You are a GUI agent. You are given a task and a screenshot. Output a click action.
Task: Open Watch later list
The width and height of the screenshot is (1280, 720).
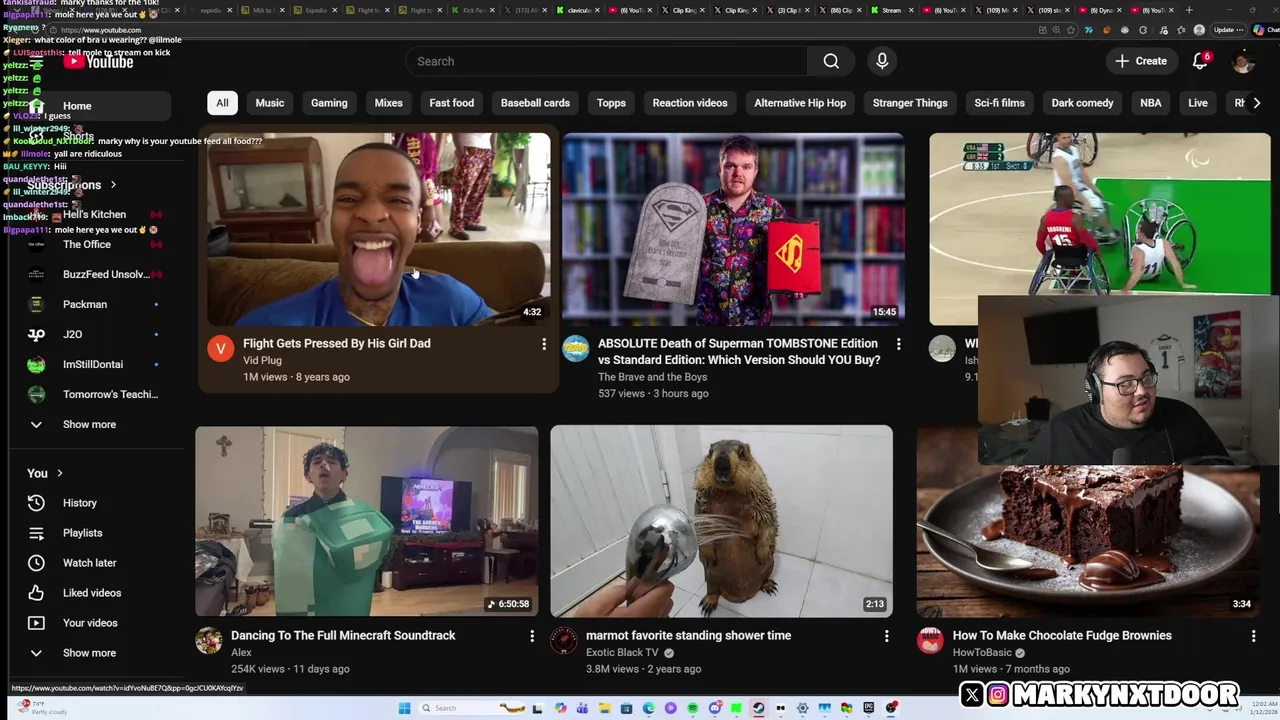point(90,563)
